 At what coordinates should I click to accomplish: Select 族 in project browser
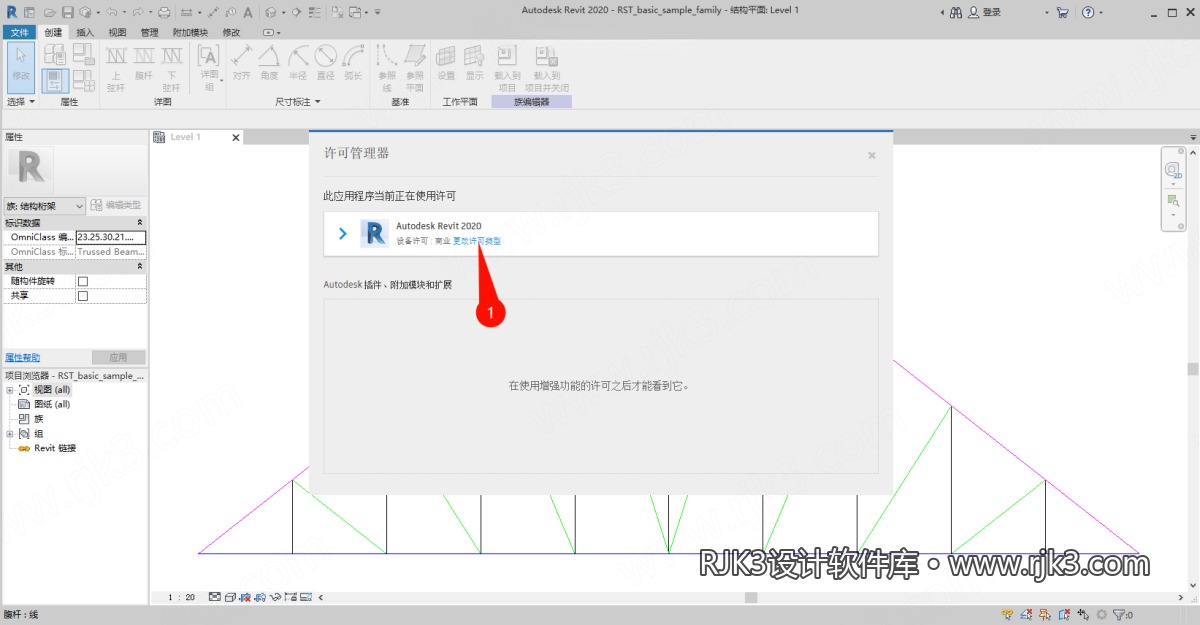coord(38,419)
